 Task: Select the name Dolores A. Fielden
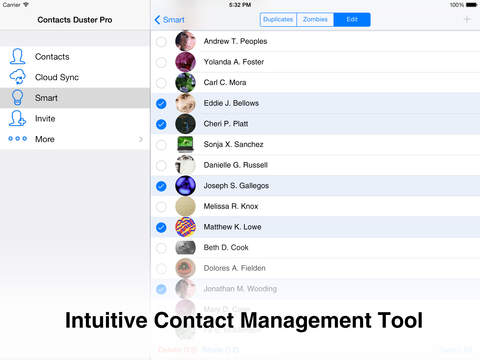click(x=234, y=268)
